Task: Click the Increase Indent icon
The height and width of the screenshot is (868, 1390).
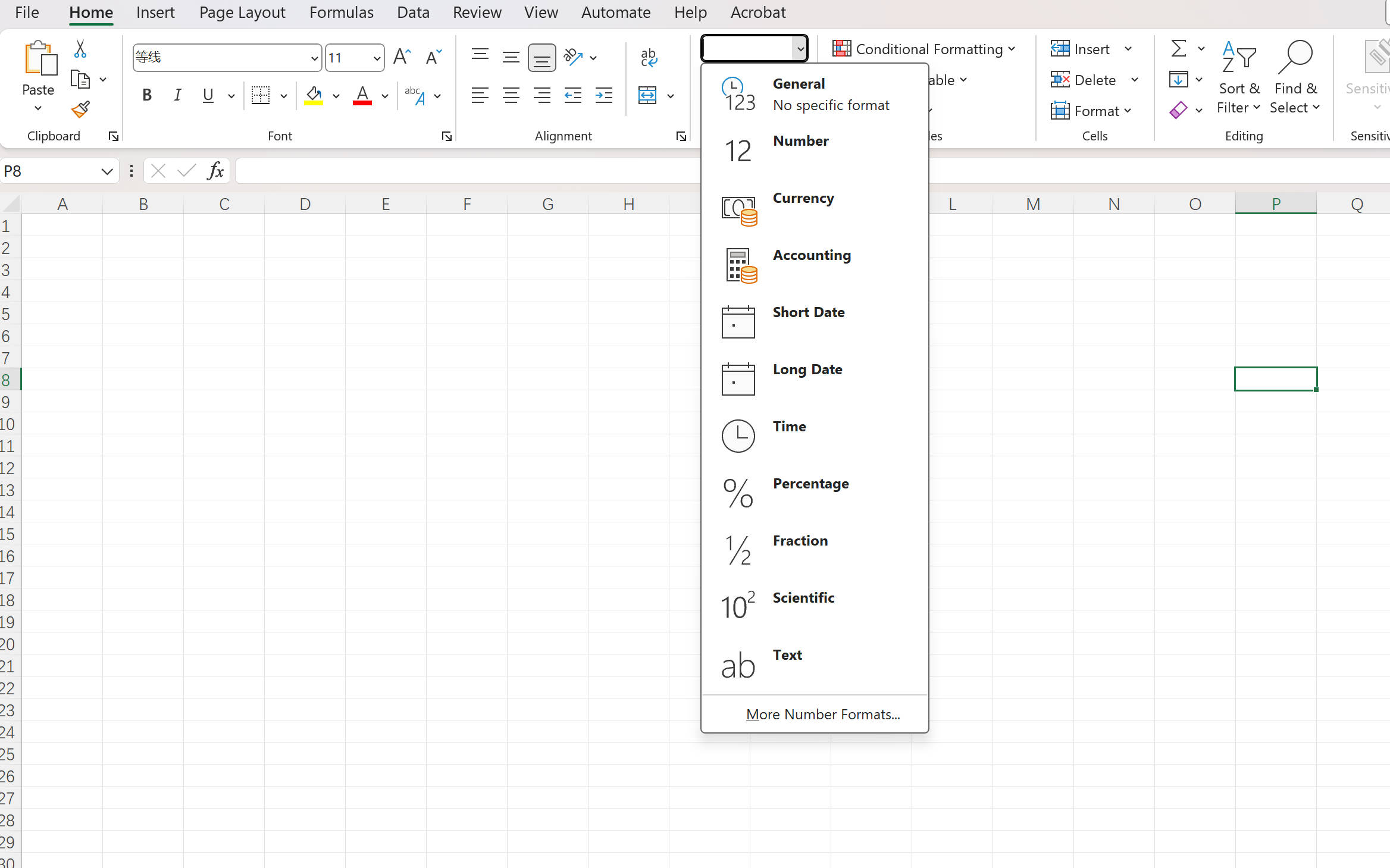Action: tap(604, 95)
